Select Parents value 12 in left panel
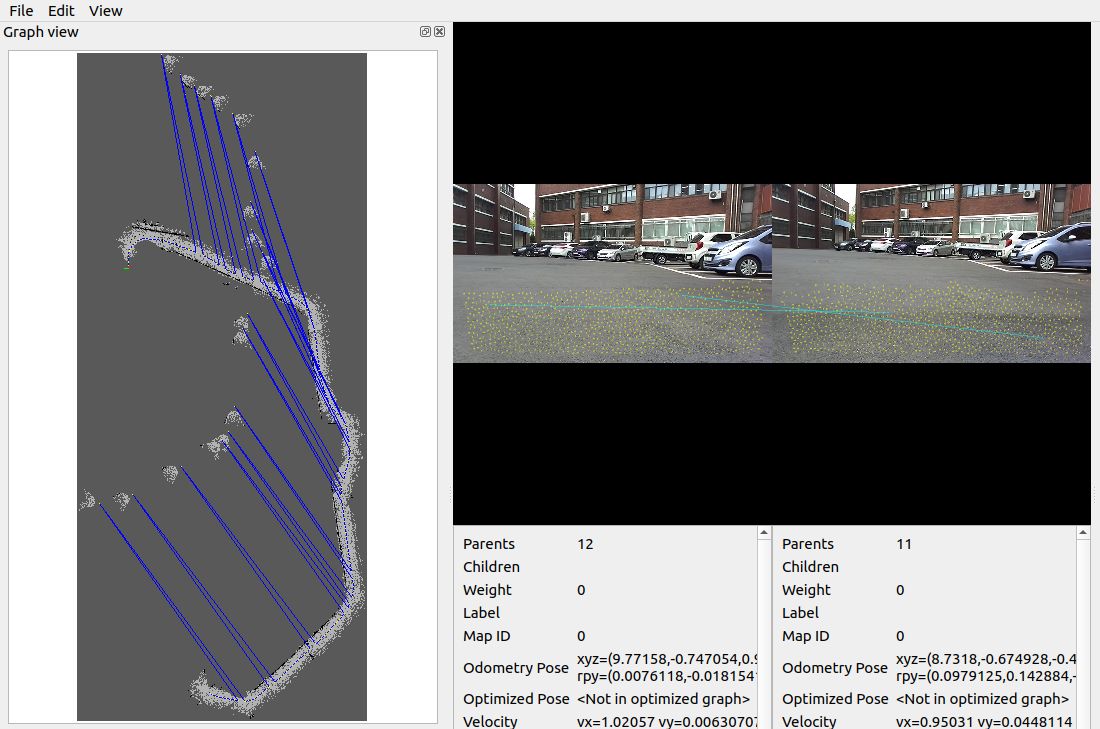 coord(585,544)
